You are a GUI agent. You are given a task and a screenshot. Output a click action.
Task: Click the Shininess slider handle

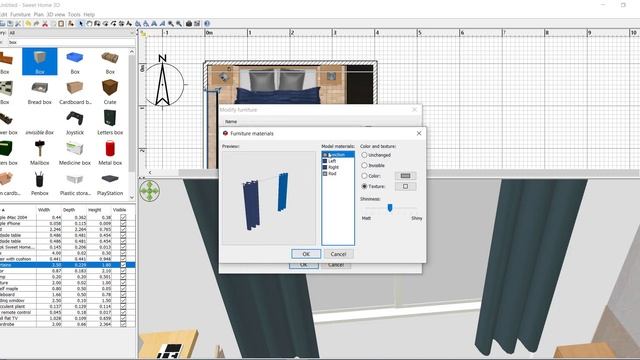390,208
